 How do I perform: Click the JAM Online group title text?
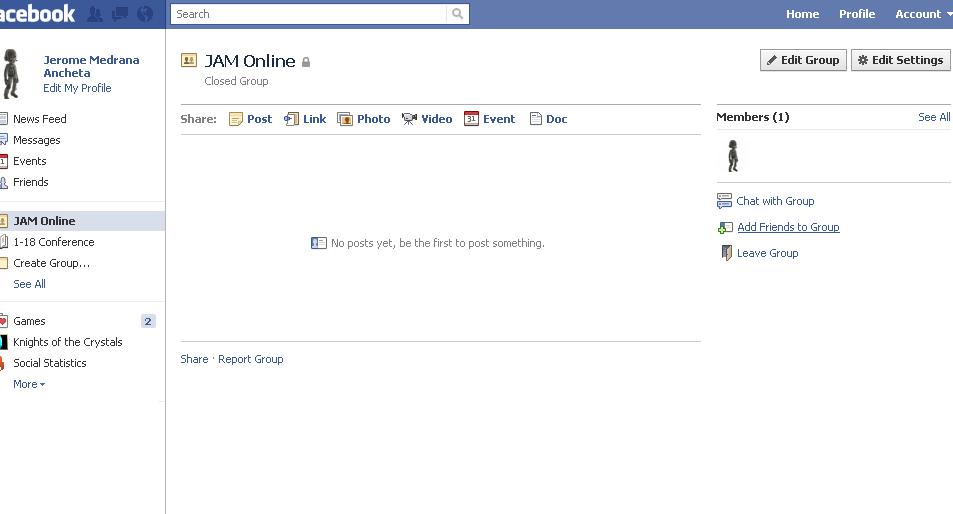(250, 61)
